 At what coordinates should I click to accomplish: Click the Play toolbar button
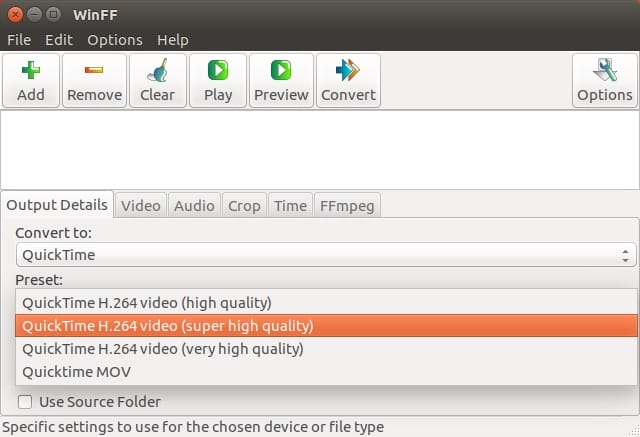tap(218, 81)
